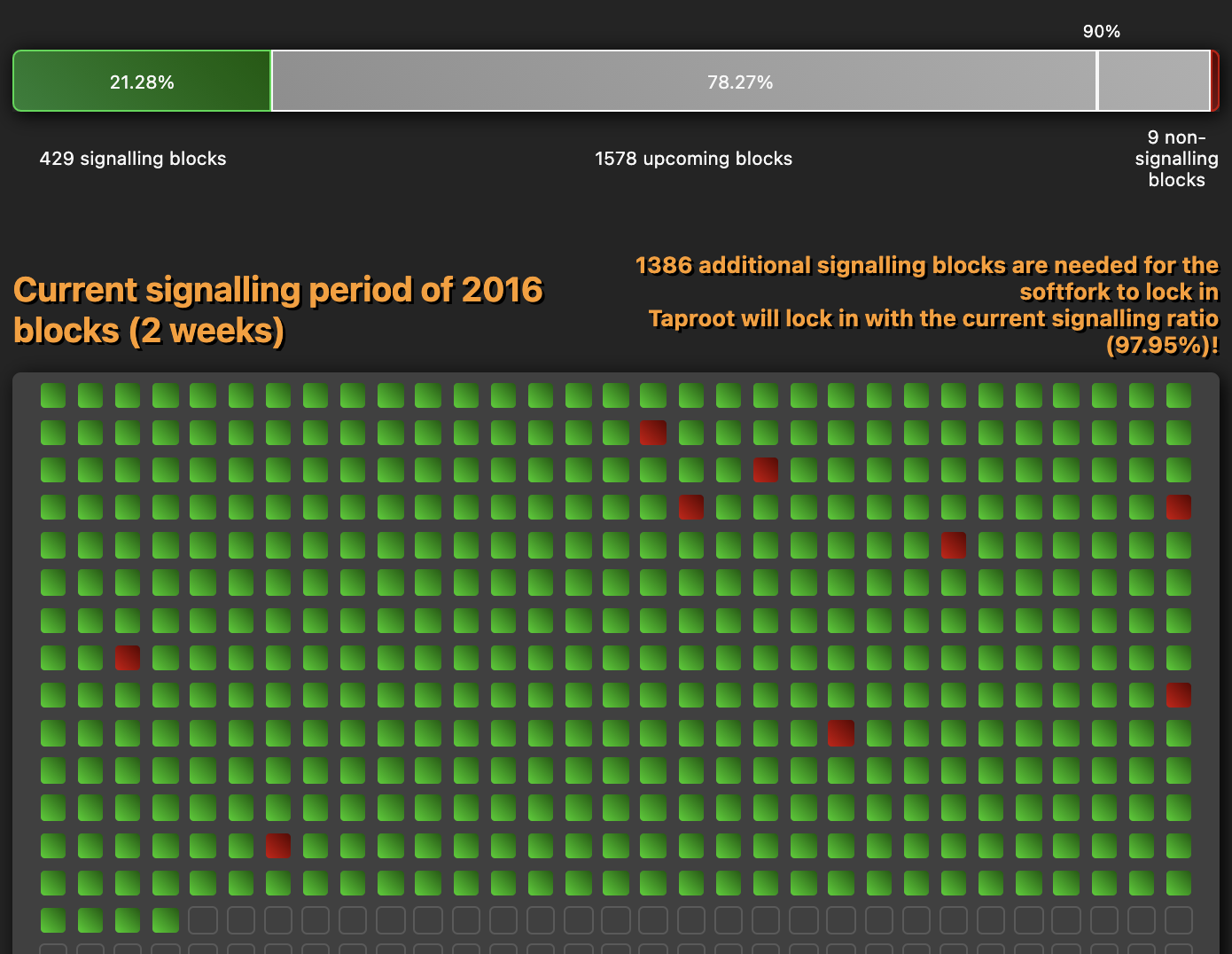Viewport: 1232px width, 954px height.
Task: Click the 'Current signalling period of 2016 blocks' heading
Action: (278, 310)
